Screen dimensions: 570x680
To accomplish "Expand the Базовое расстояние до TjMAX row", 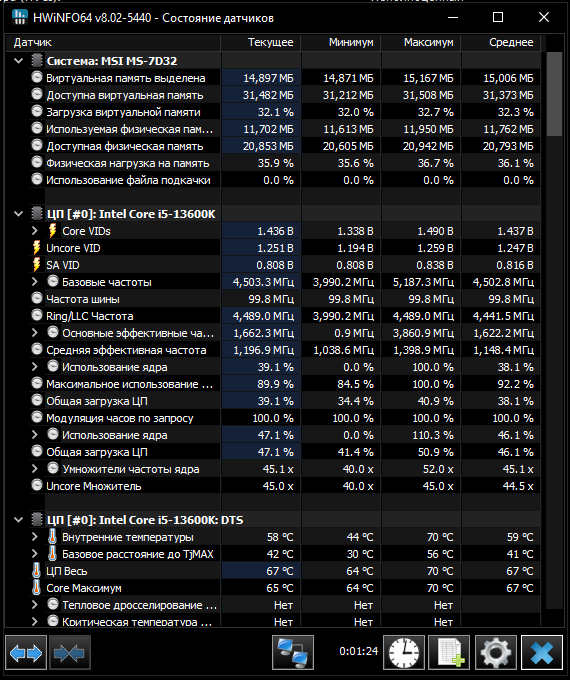I will (x=35, y=554).
